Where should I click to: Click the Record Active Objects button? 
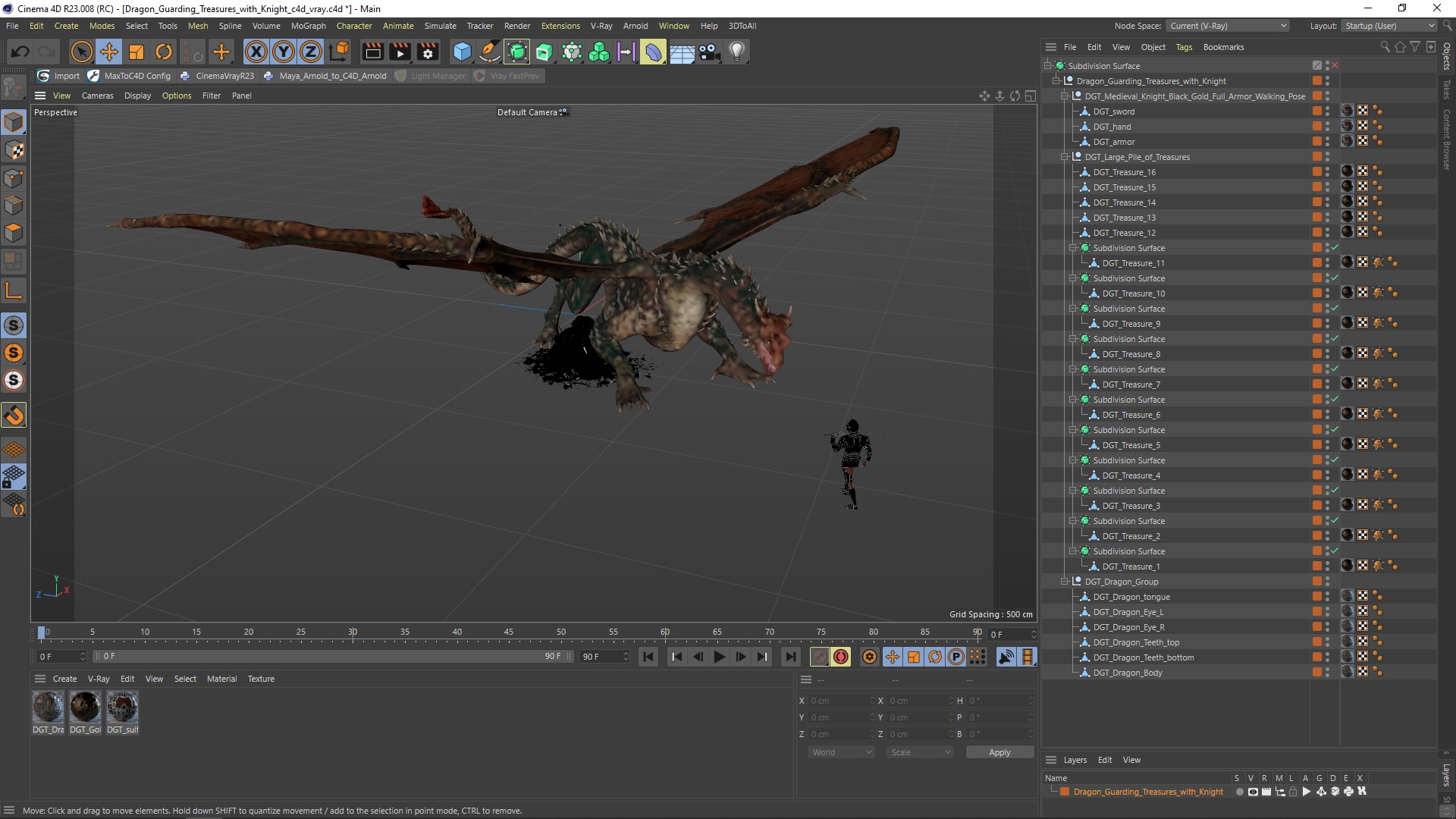[819, 657]
